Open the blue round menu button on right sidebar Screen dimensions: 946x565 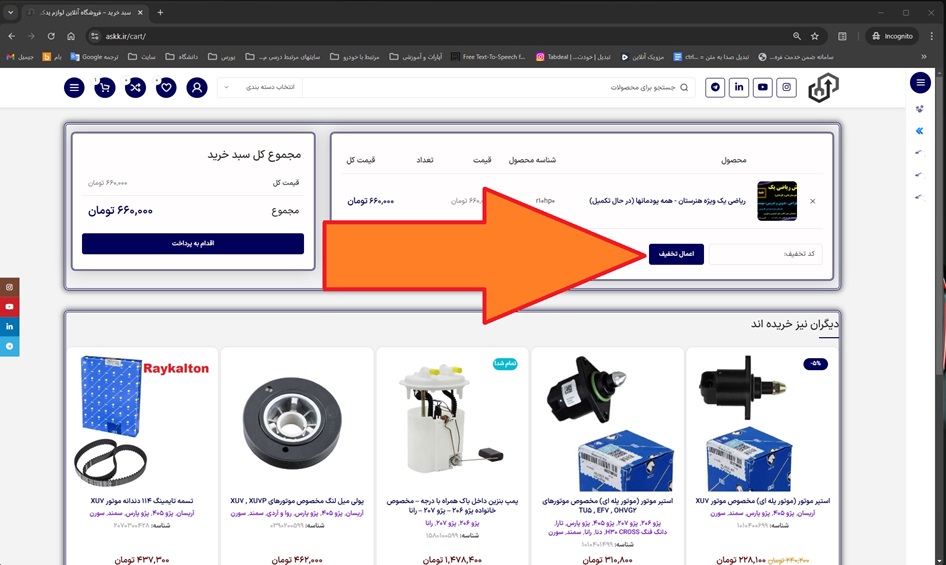point(920,83)
